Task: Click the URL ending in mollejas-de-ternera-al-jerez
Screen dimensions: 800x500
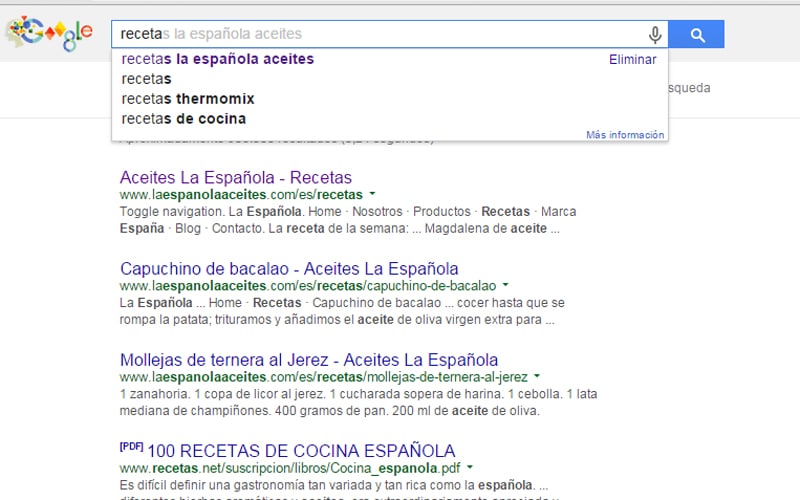Action: (x=324, y=377)
